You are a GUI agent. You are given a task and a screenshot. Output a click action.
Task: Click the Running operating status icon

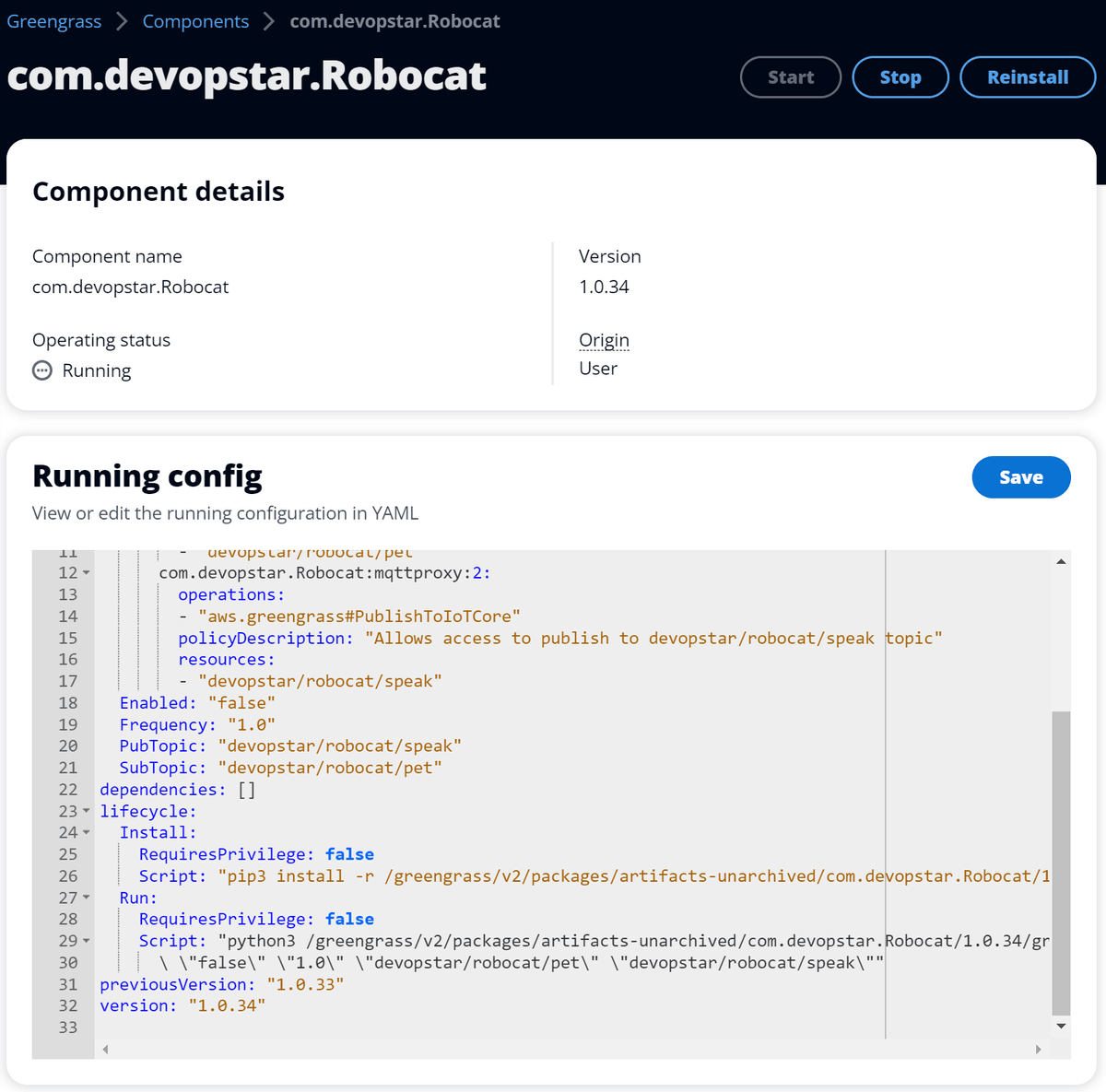[41, 370]
